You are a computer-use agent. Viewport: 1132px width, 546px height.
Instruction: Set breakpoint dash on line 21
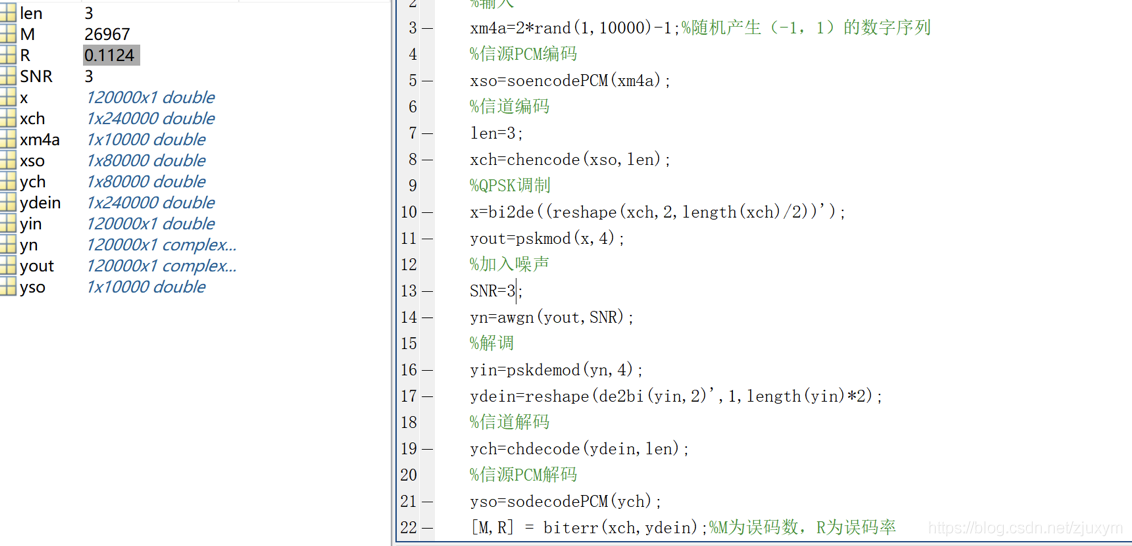427,501
